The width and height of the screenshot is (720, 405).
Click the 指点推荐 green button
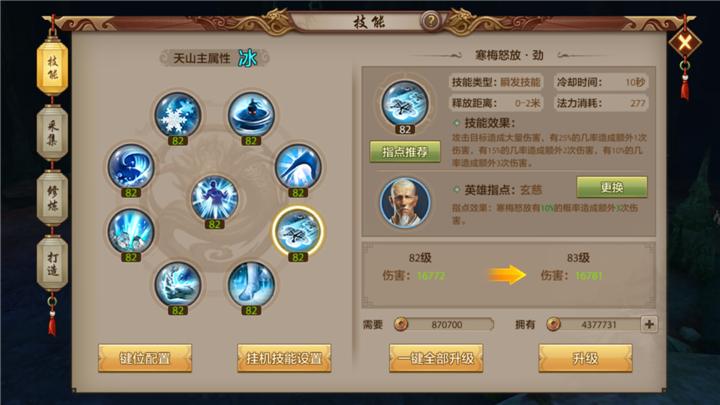point(405,152)
